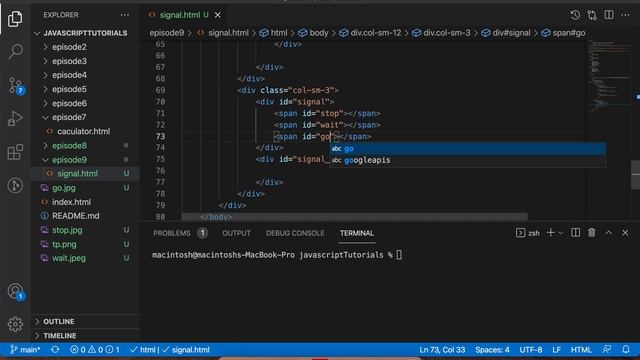Accept the 'go' autocomplete suggestion
640x360 pixels.
coord(468,149)
